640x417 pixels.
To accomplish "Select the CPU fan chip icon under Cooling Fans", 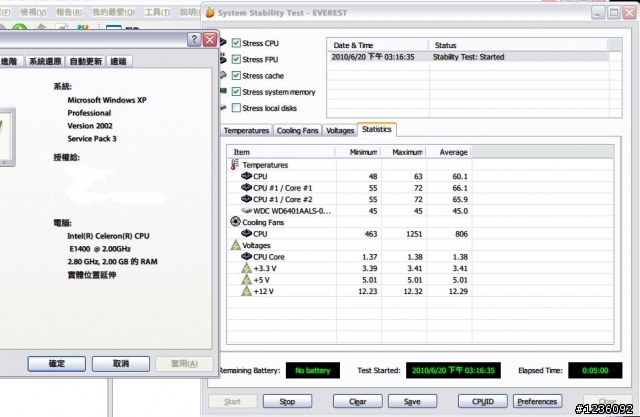I will [x=246, y=233].
